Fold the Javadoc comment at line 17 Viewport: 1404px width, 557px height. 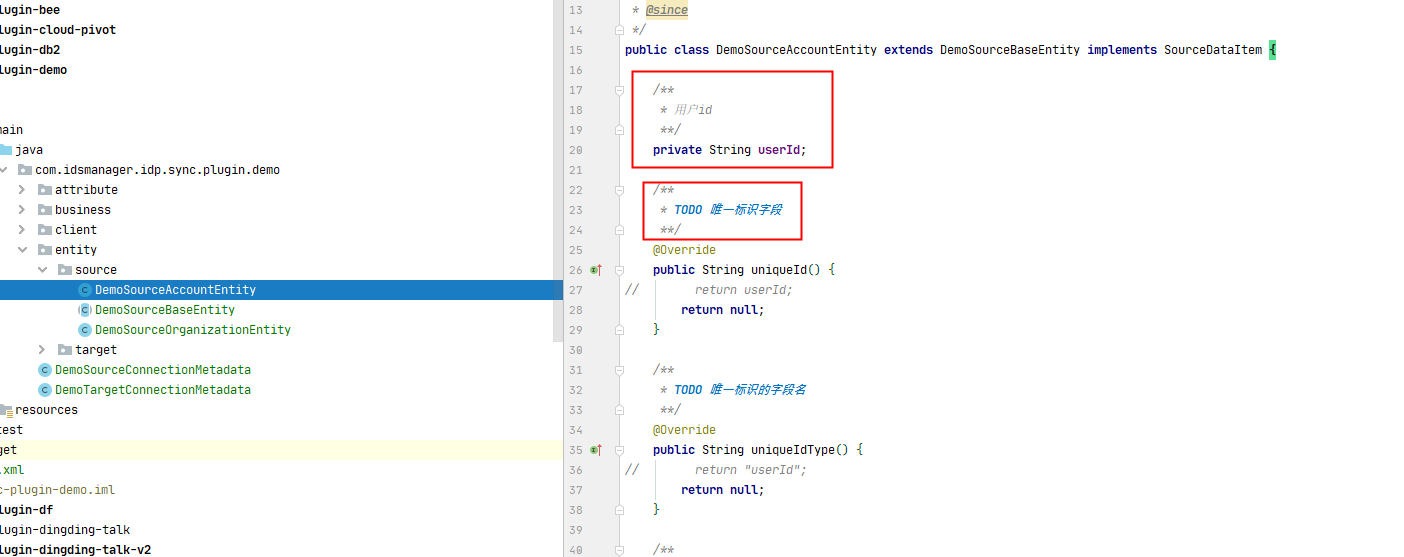[620, 90]
